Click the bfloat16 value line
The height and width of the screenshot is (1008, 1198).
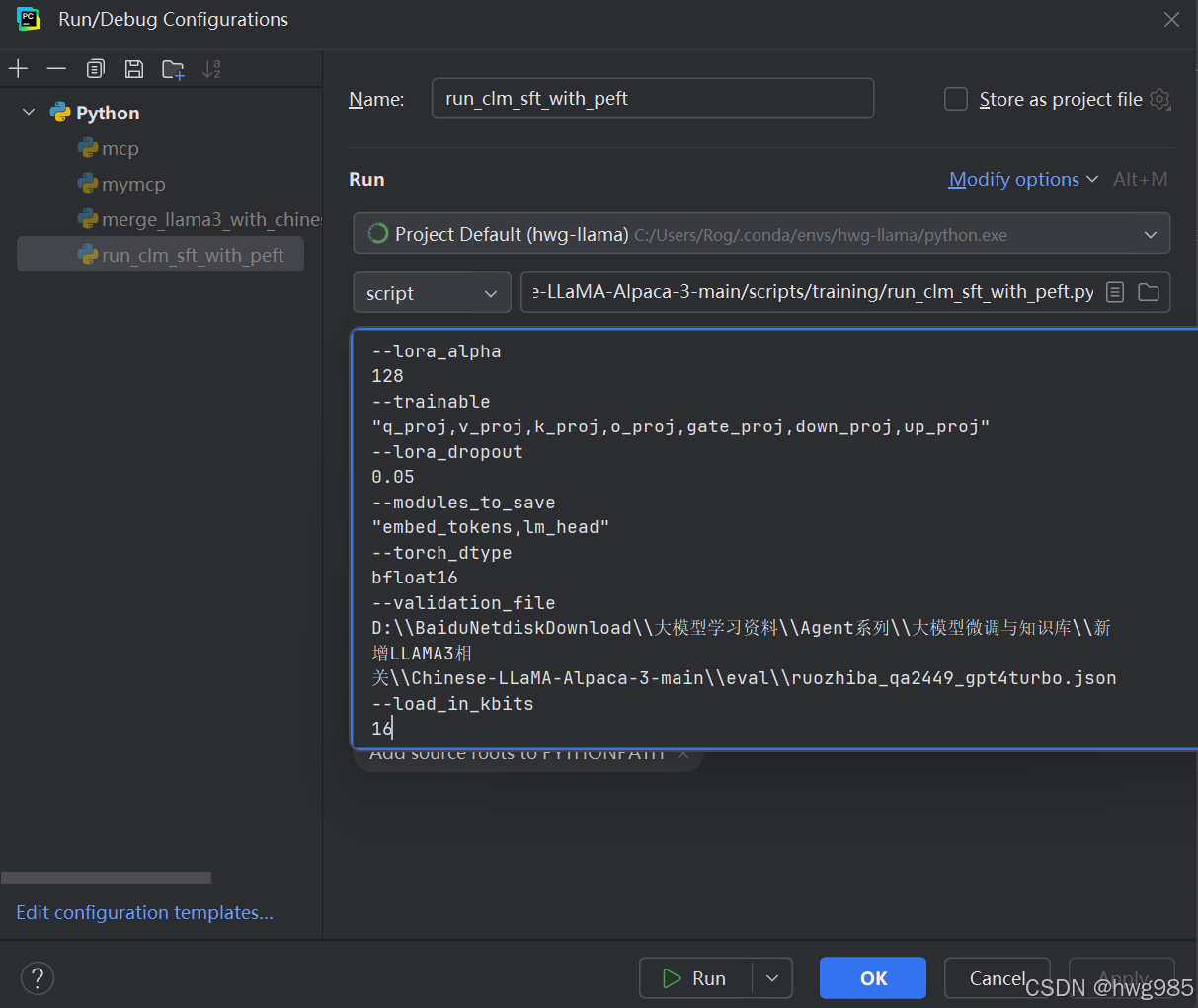point(415,578)
